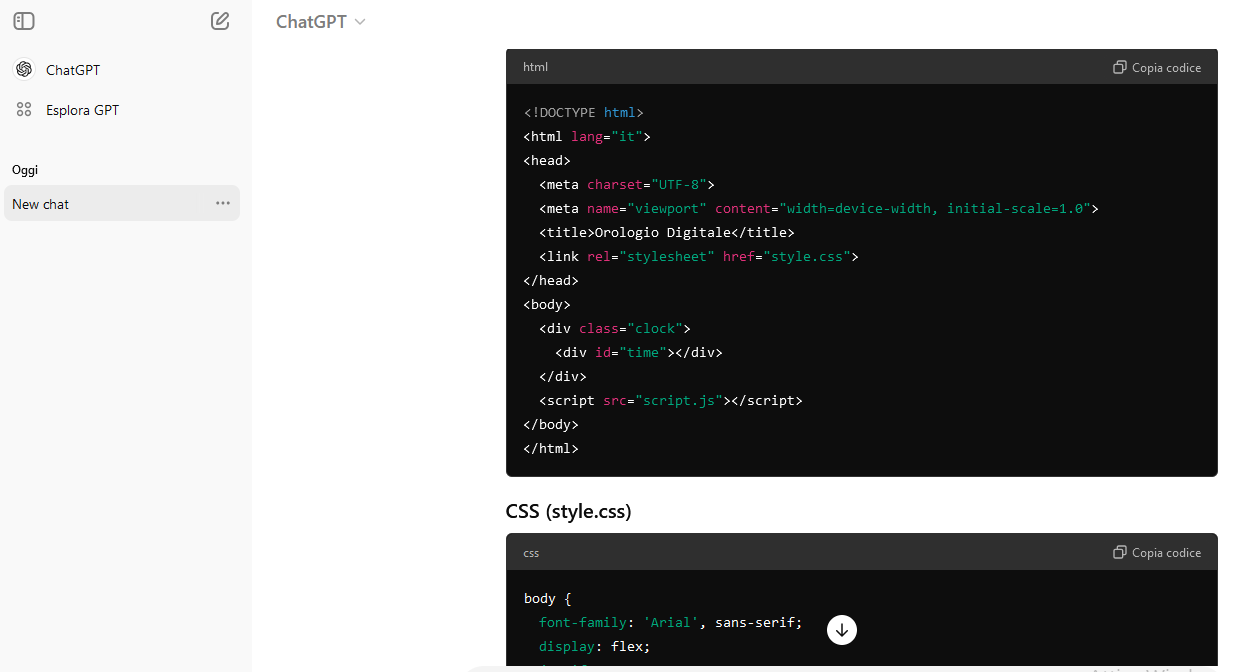The image size is (1240, 672).
Task: Click the Oggi section heading
Action: [25, 170]
